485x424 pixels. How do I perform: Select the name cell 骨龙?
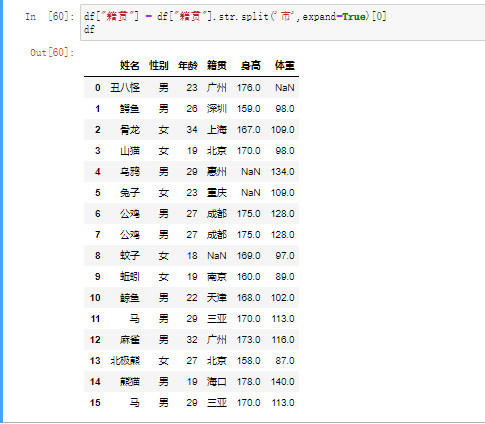(x=130, y=130)
